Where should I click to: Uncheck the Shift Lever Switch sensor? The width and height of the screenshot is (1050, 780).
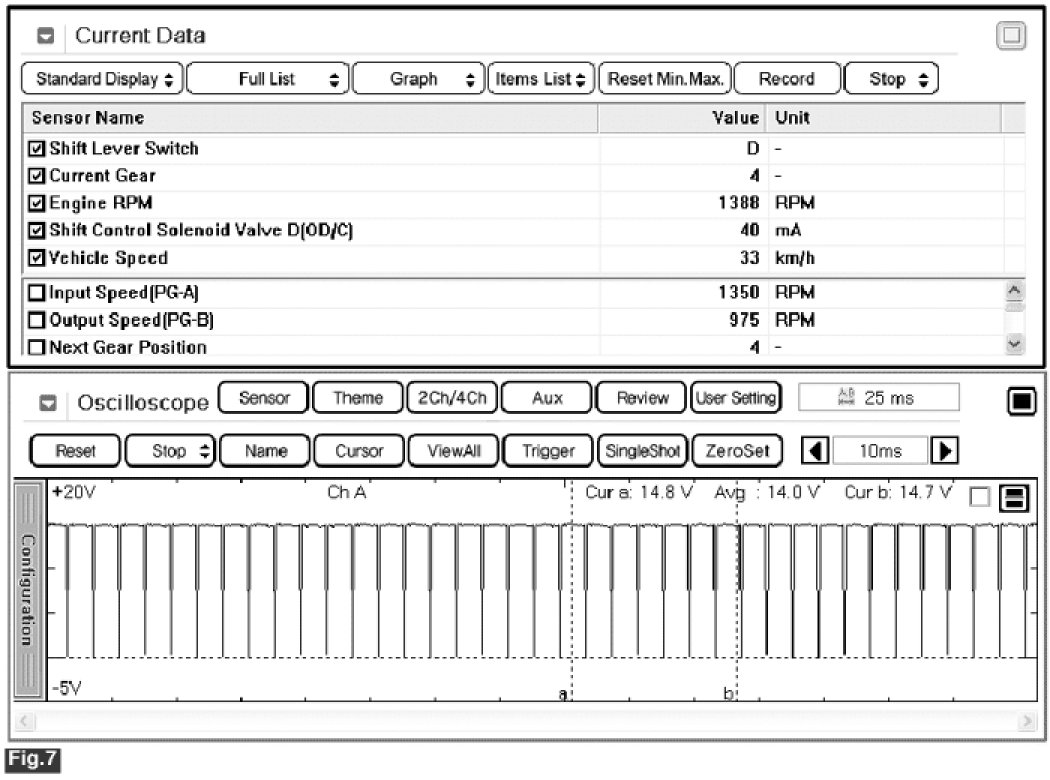click(x=38, y=149)
